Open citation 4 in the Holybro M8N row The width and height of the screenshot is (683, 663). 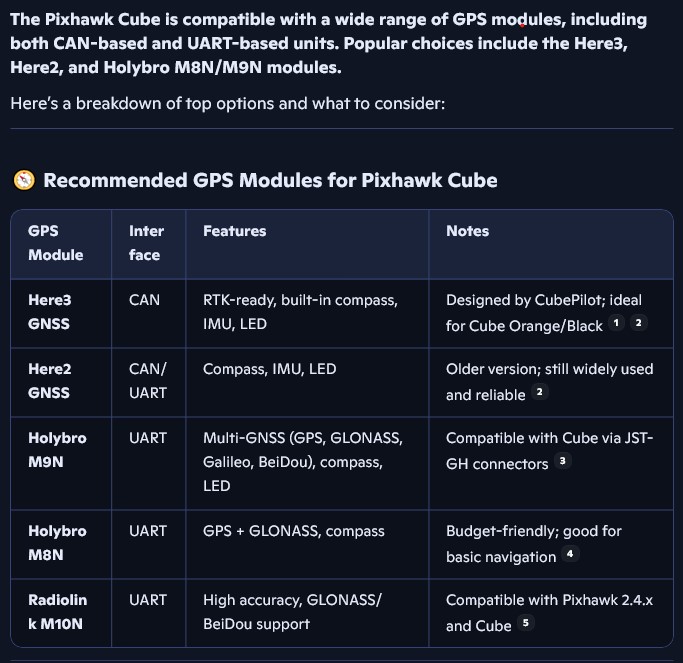[570, 554]
